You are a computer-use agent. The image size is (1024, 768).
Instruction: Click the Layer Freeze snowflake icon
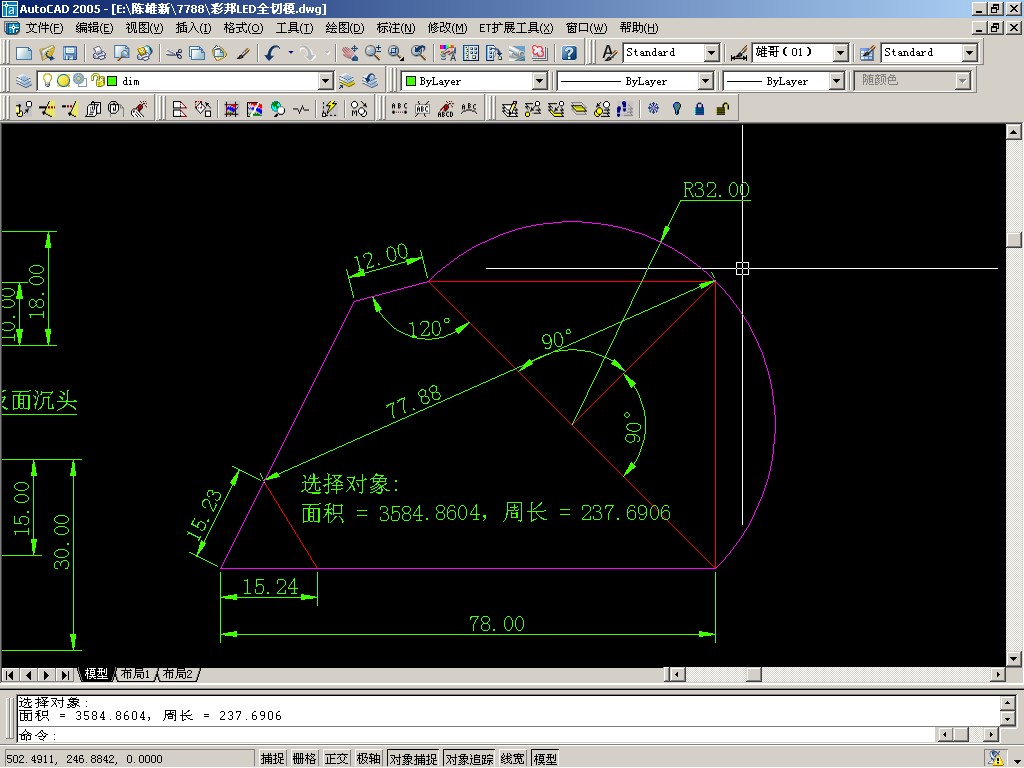click(x=653, y=109)
